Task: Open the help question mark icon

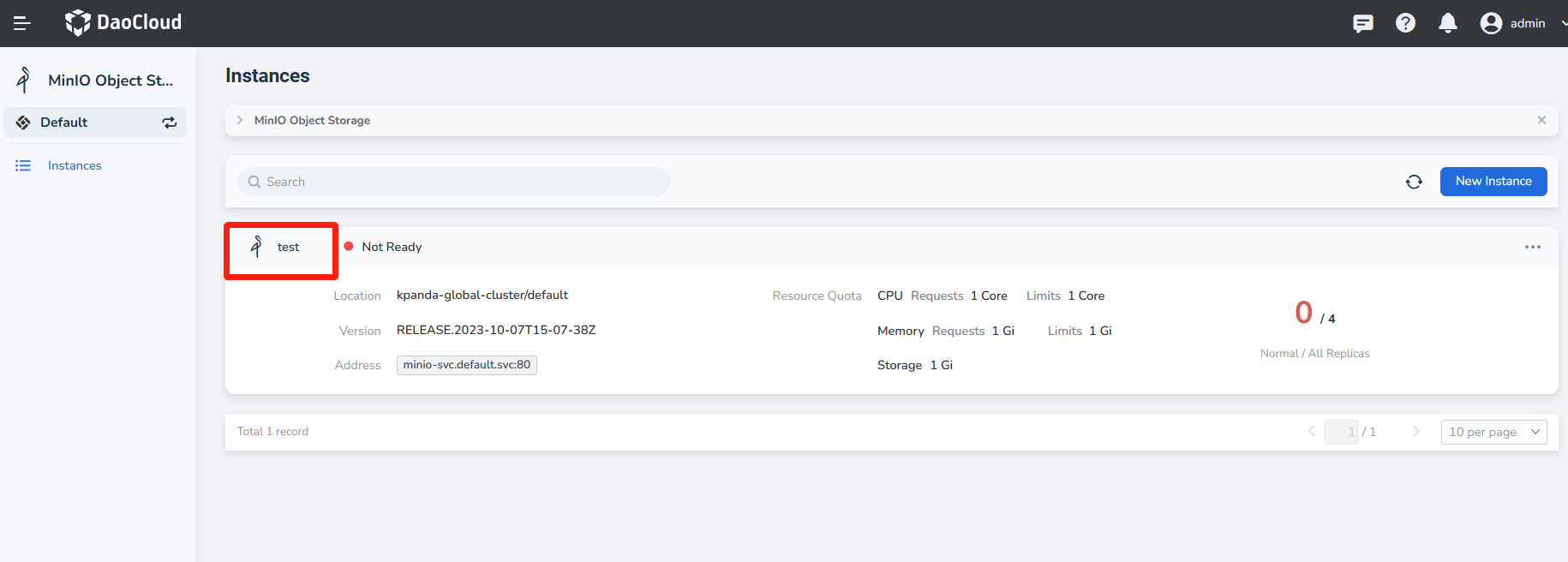Action: pos(1405,23)
